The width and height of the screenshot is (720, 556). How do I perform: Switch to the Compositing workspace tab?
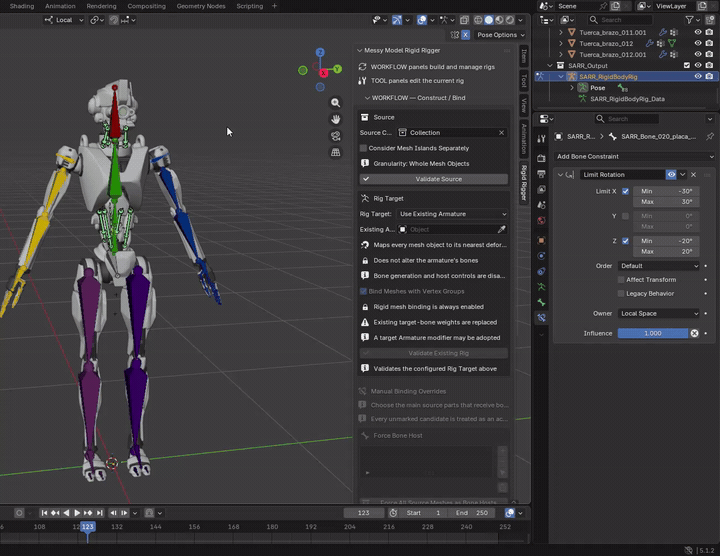point(146,6)
